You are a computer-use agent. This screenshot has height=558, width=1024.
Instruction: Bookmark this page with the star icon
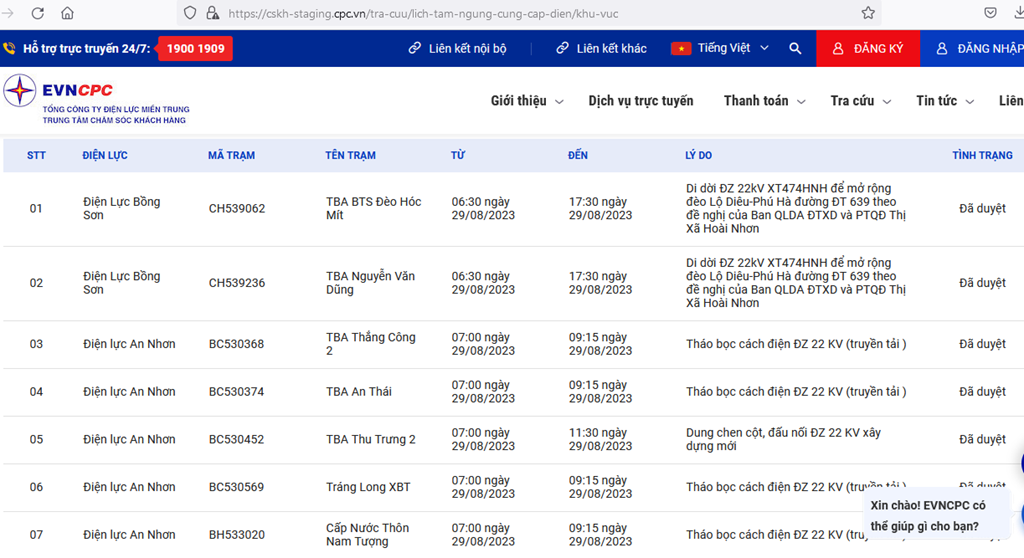pos(868,13)
